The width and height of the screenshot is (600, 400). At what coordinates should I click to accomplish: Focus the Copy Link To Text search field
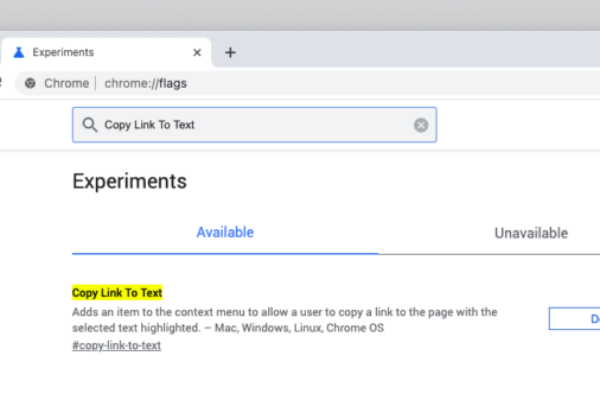[x=254, y=125]
